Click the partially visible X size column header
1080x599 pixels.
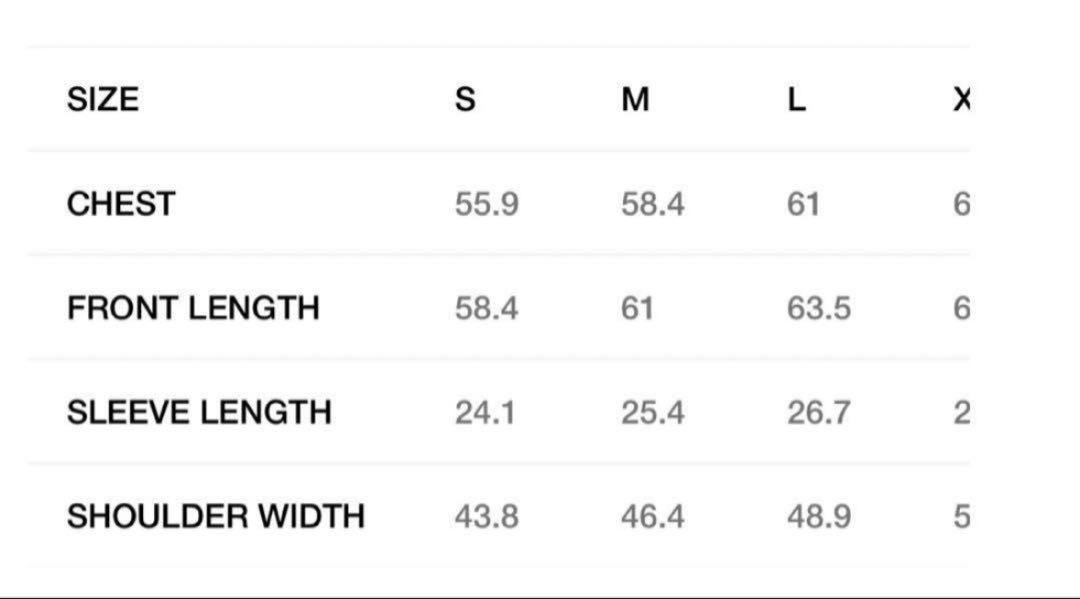(962, 99)
